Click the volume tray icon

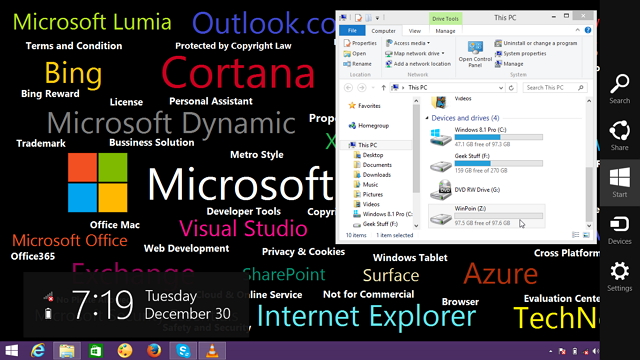click(596, 351)
